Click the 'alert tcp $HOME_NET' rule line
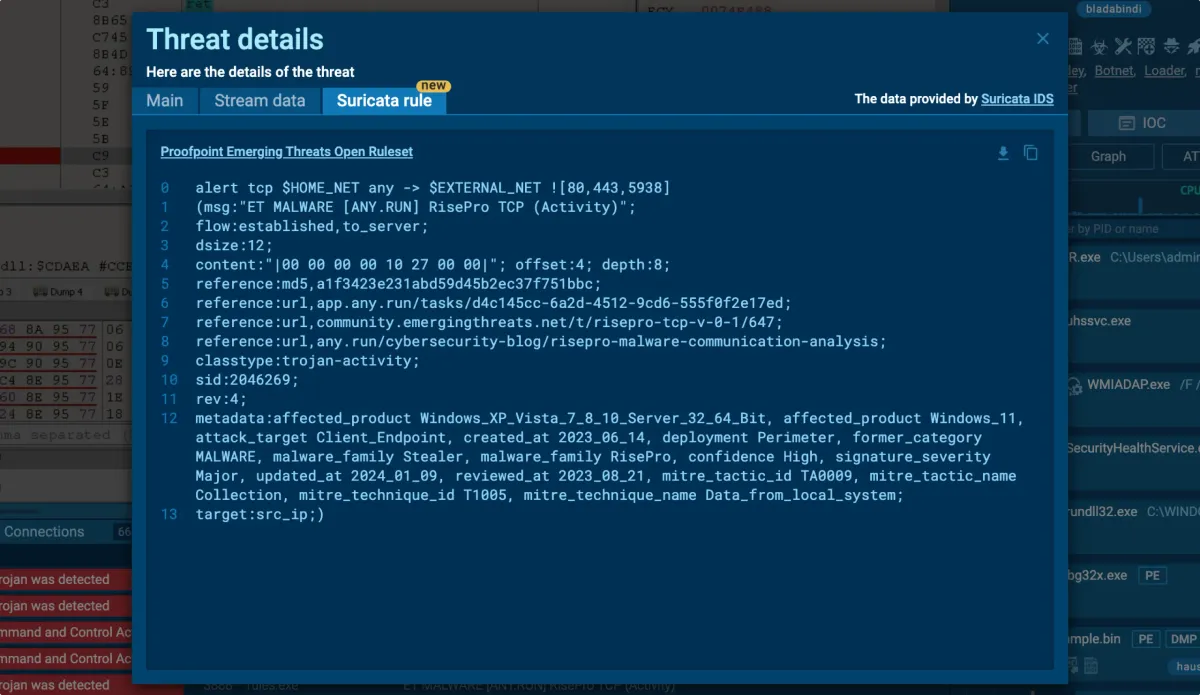The image size is (1200, 695). (433, 188)
